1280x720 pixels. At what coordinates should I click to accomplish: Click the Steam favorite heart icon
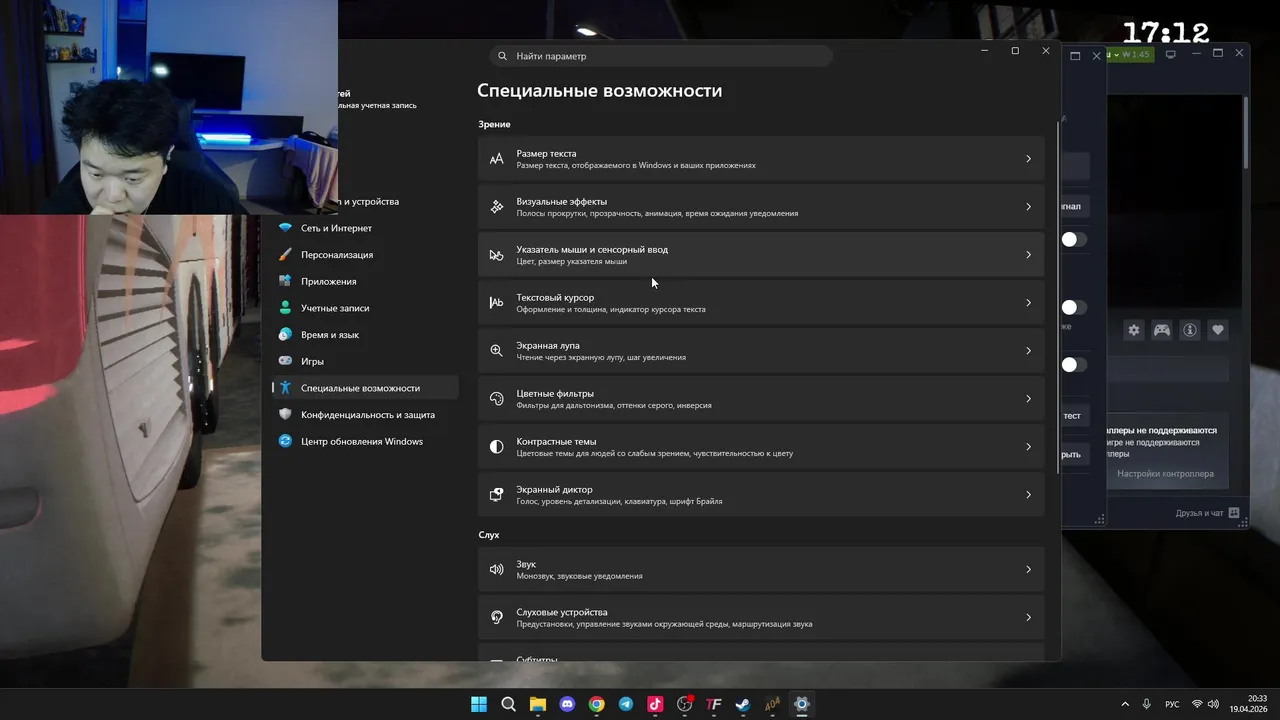coord(1218,330)
